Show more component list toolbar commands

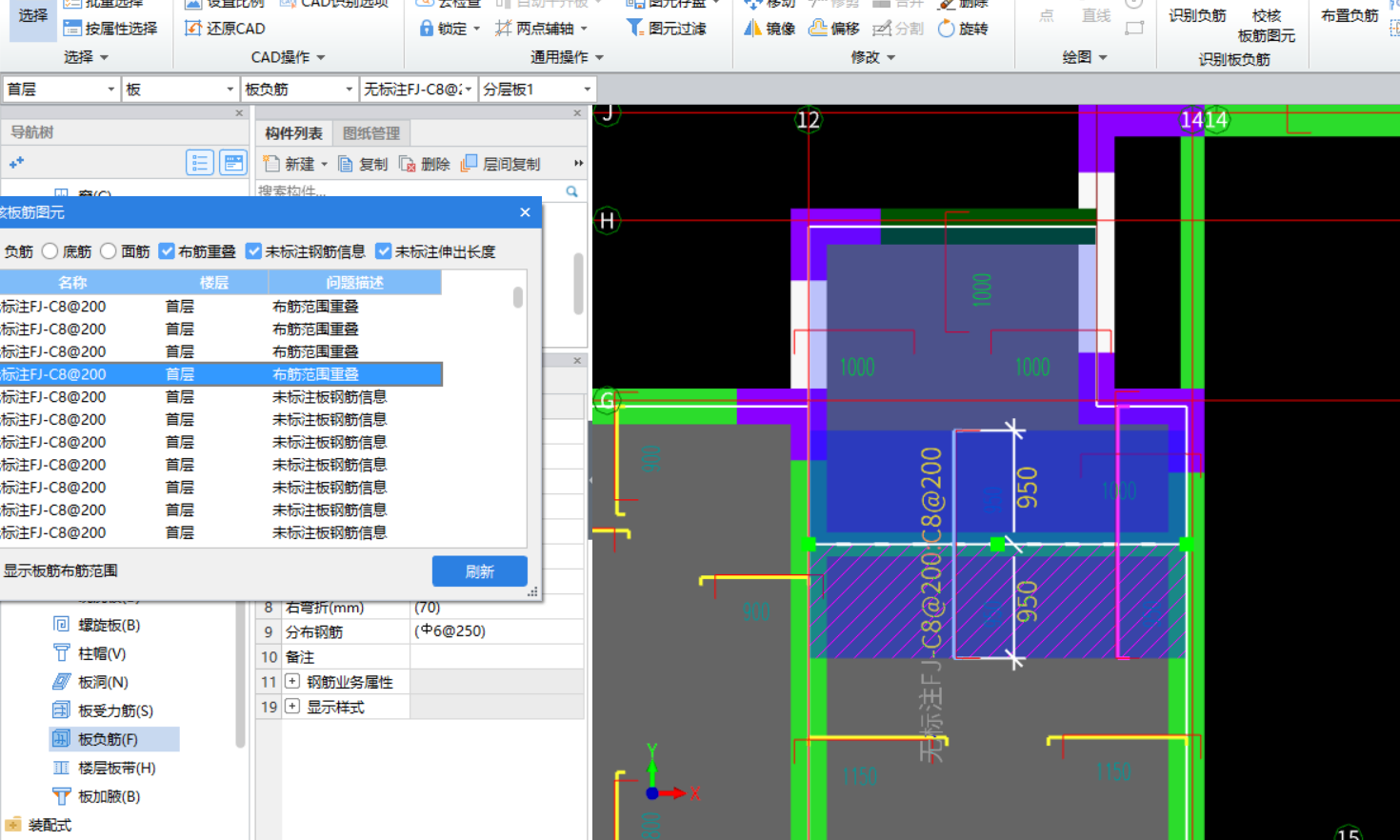coord(578,164)
